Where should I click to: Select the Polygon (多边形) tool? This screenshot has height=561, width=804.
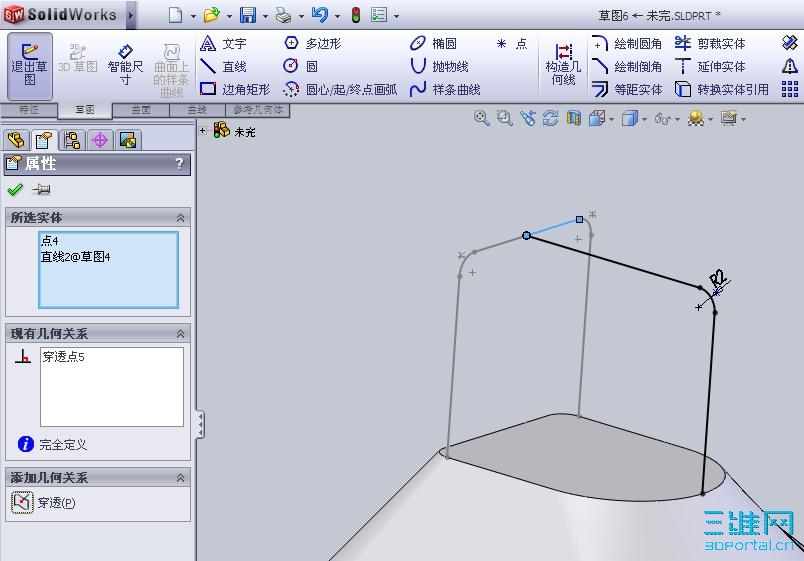click(x=313, y=44)
